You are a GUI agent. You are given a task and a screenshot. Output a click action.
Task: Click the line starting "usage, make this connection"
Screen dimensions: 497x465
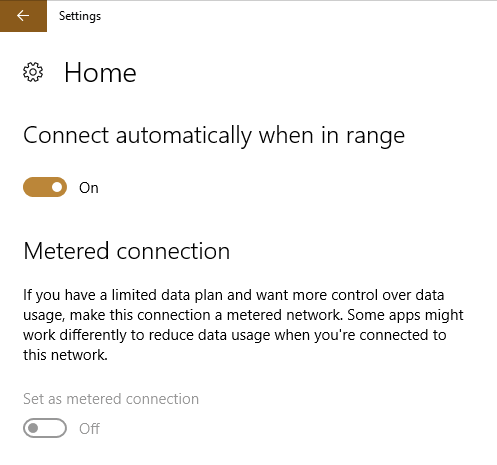[x=243, y=315]
